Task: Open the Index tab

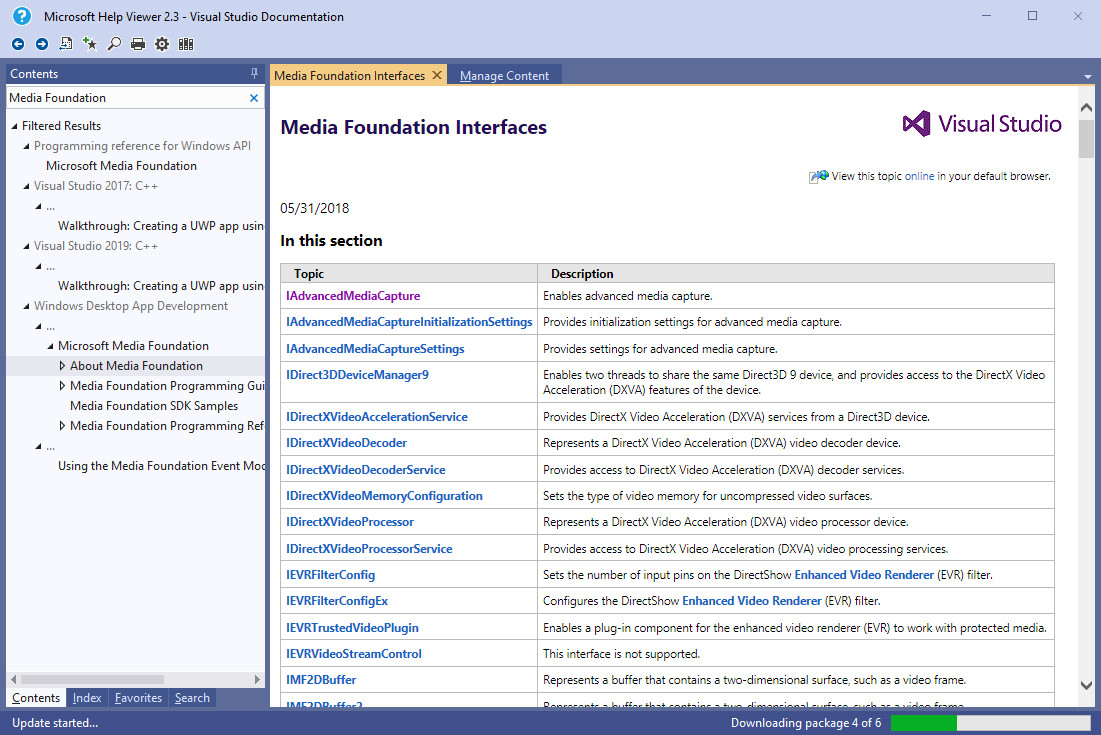Action: [87, 698]
